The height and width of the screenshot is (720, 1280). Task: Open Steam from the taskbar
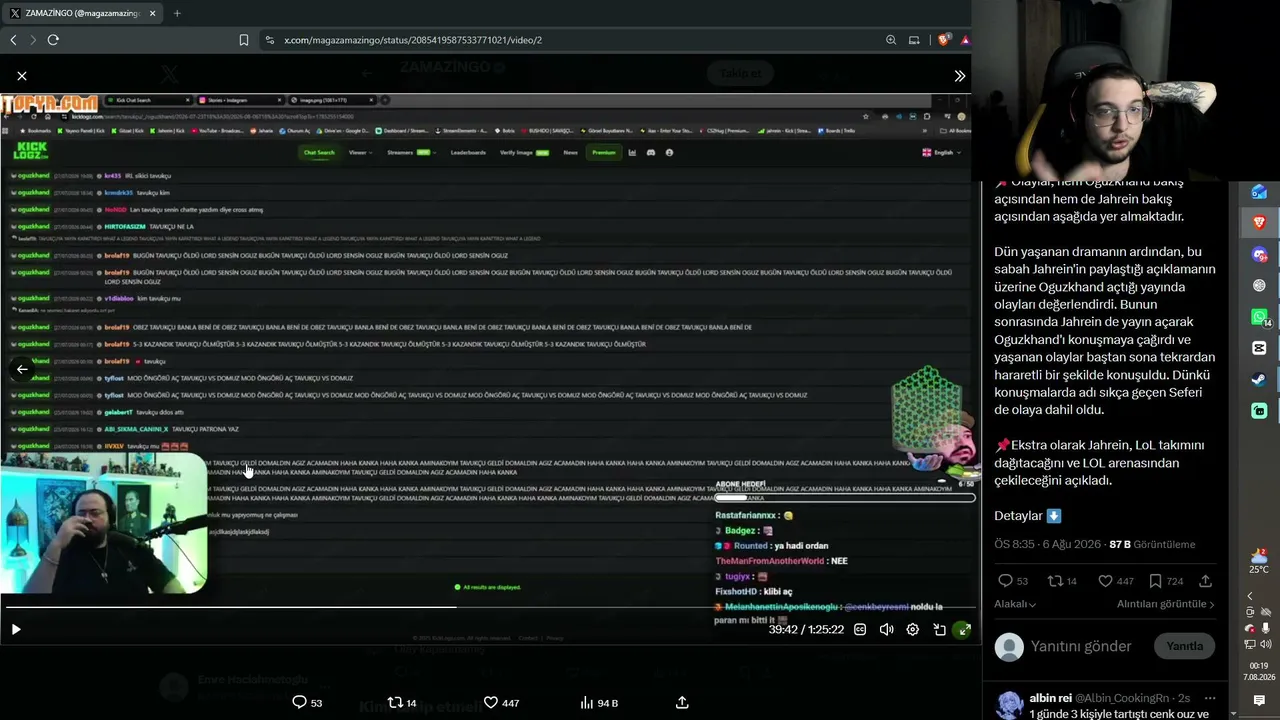point(1259,379)
